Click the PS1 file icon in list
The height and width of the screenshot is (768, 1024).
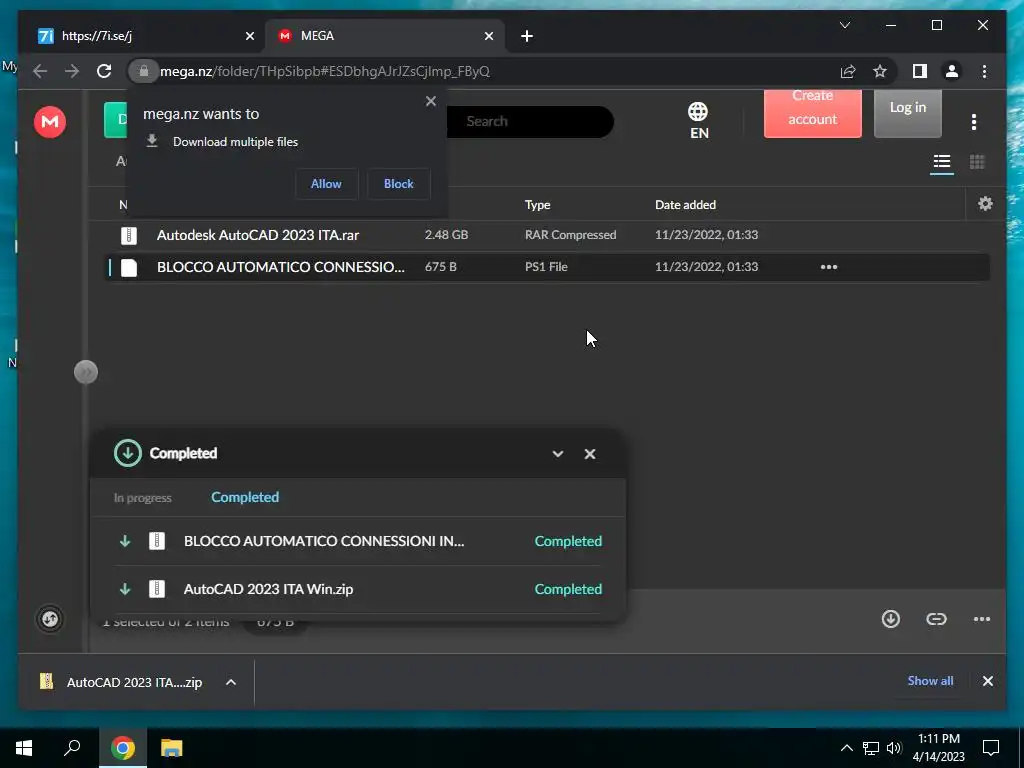point(129,267)
